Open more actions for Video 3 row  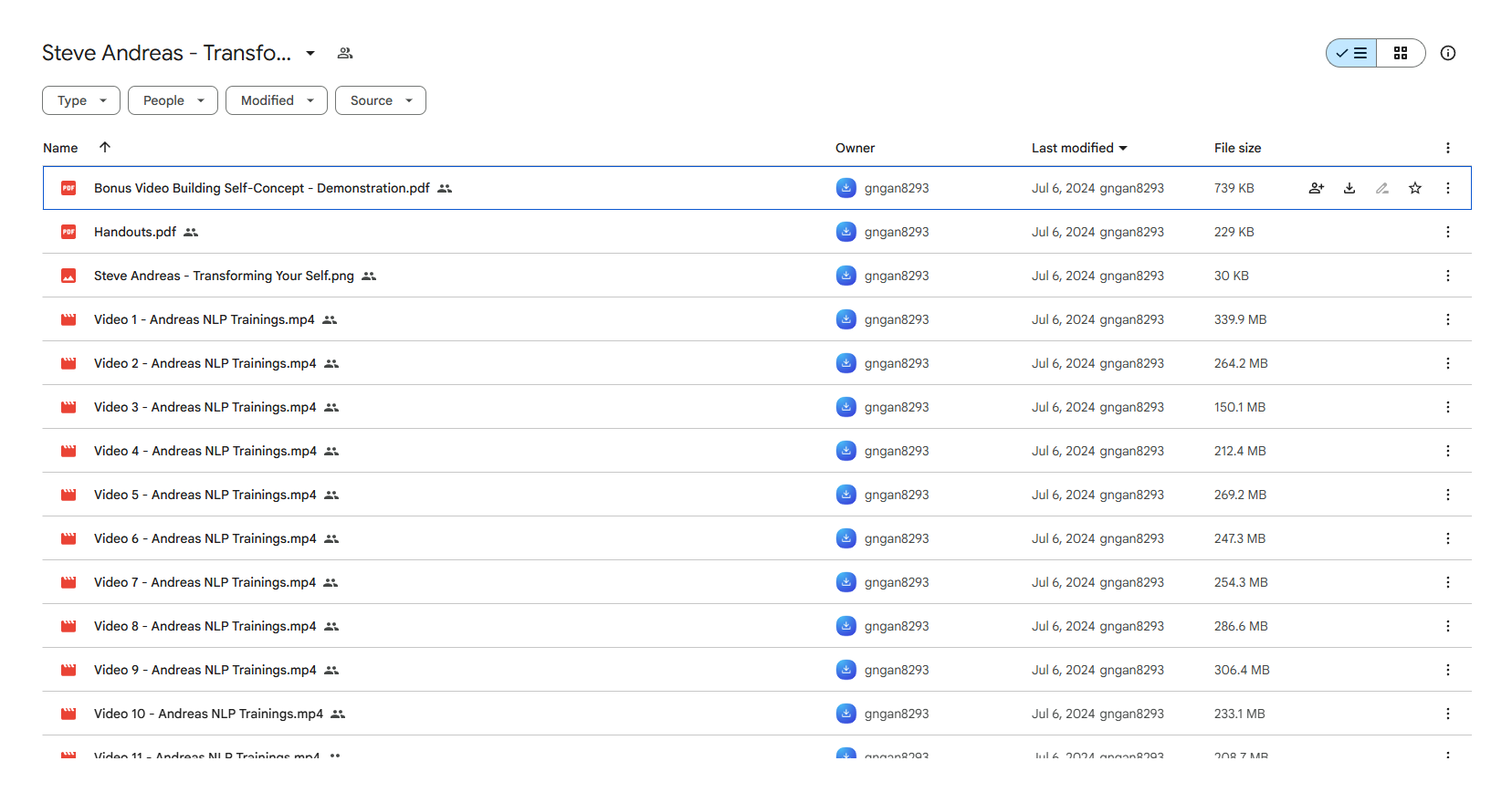pyautogui.click(x=1448, y=407)
